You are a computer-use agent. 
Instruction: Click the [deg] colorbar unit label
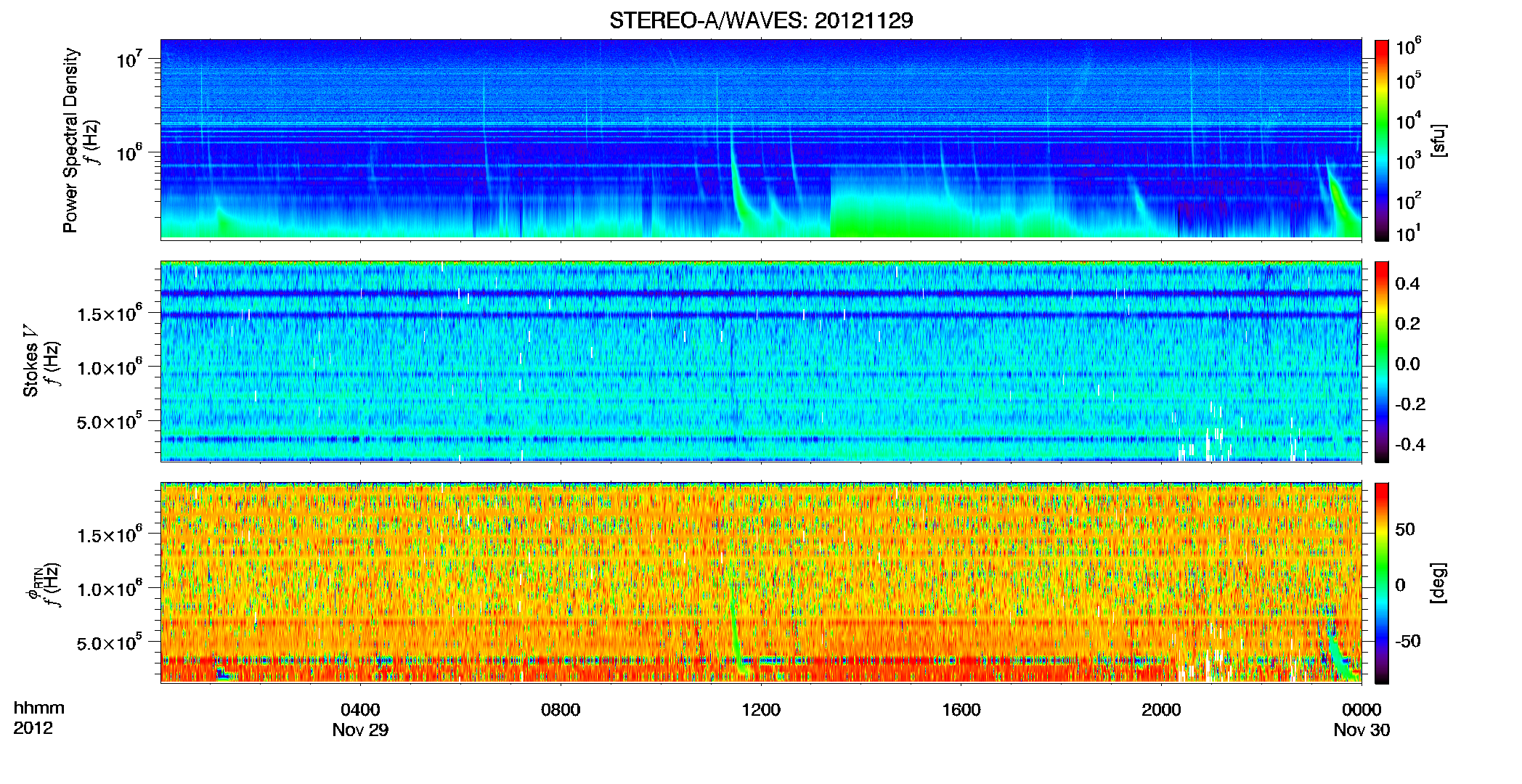point(1438,583)
